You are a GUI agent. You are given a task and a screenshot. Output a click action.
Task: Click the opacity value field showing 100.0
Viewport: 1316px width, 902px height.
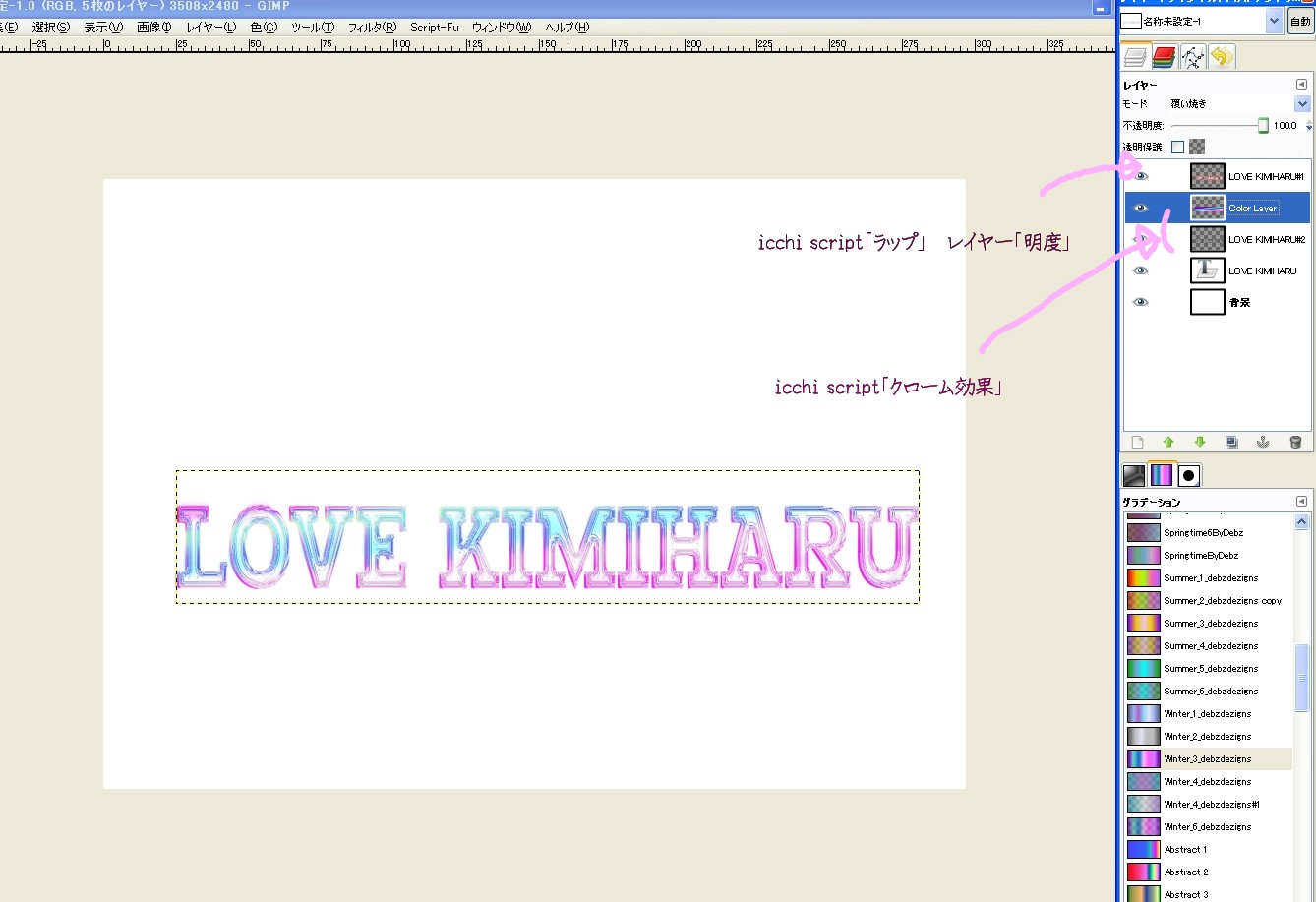[x=1286, y=126]
